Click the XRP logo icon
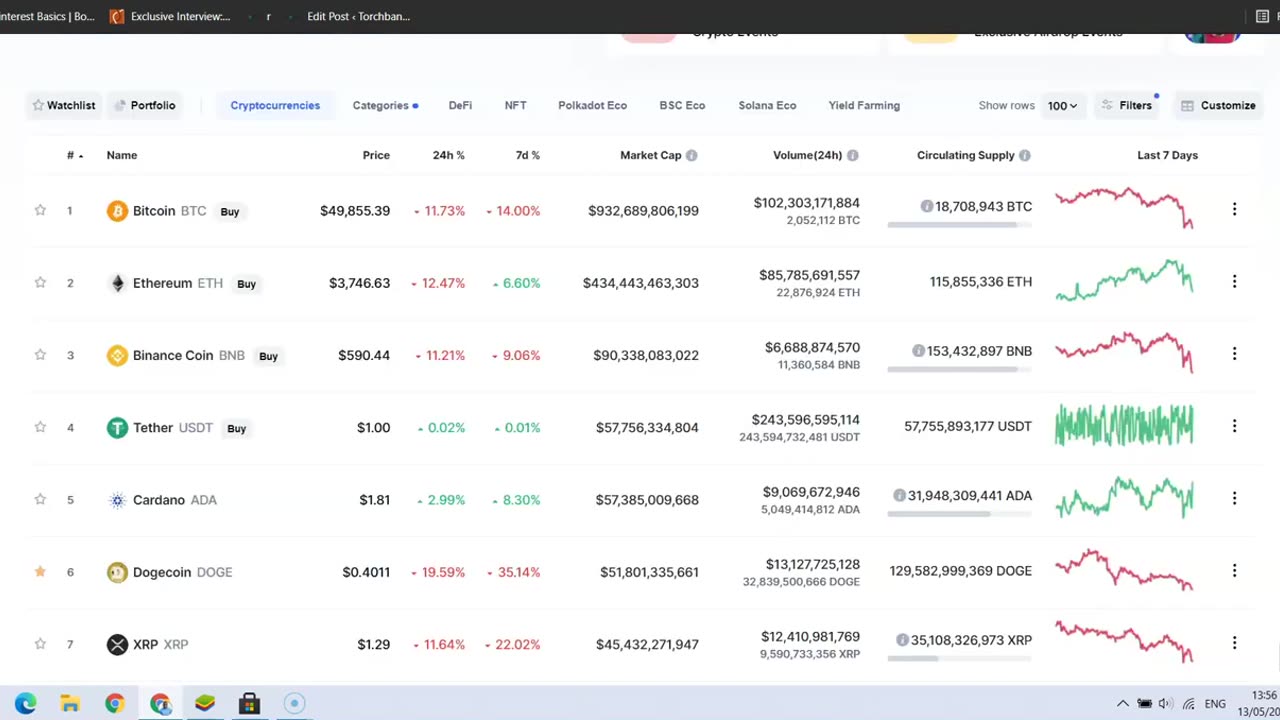This screenshot has width=1280, height=720. coord(117,644)
